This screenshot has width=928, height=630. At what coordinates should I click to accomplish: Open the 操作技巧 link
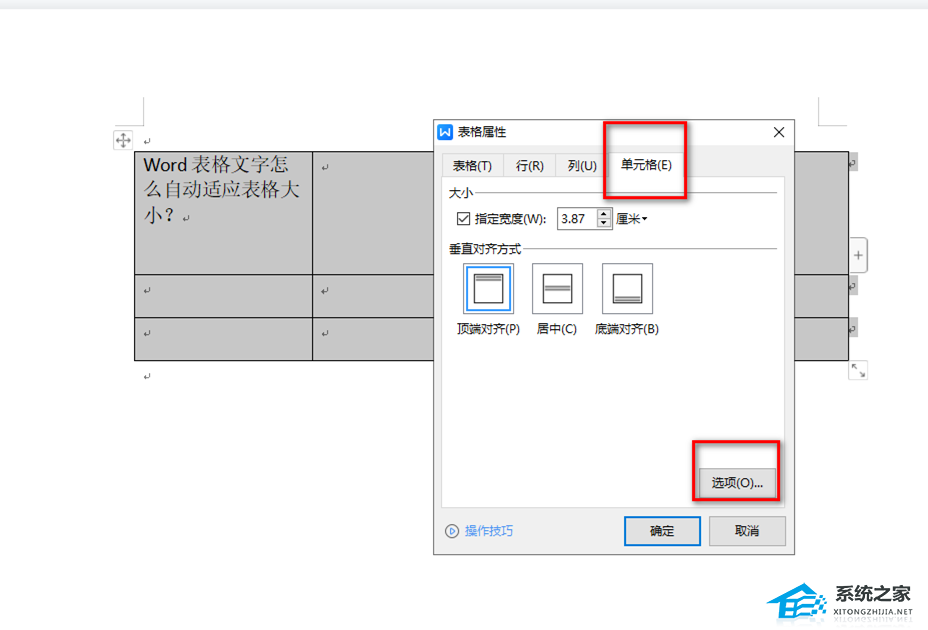click(x=489, y=531)
